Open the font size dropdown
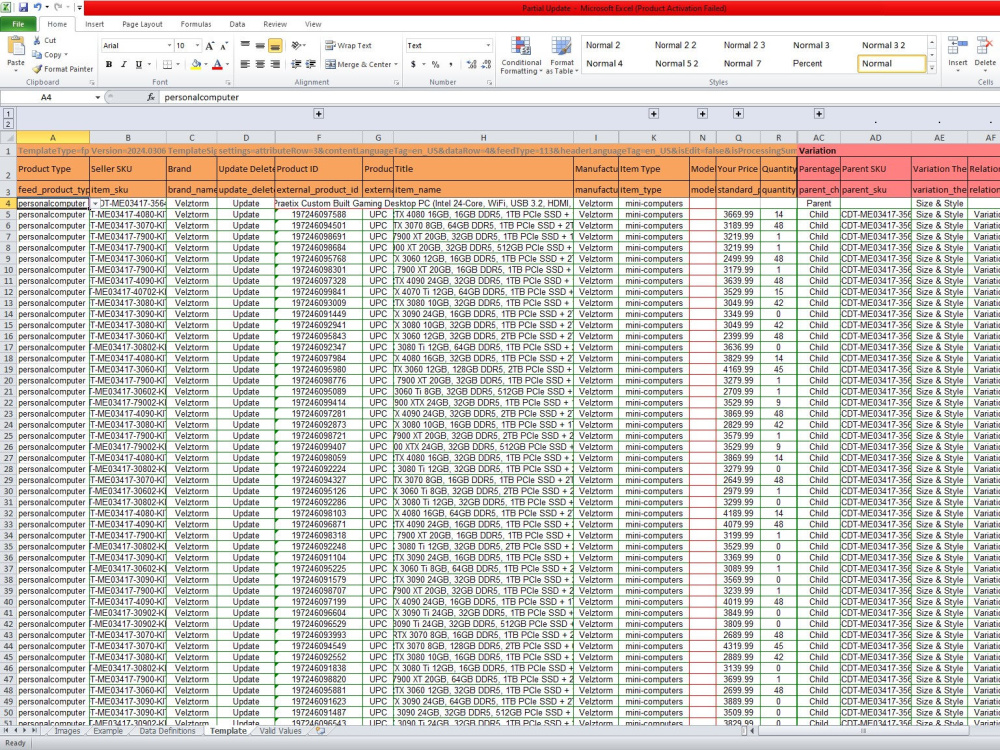The width and height of the screenshot is (1000, 750). (x=197, y=45)
